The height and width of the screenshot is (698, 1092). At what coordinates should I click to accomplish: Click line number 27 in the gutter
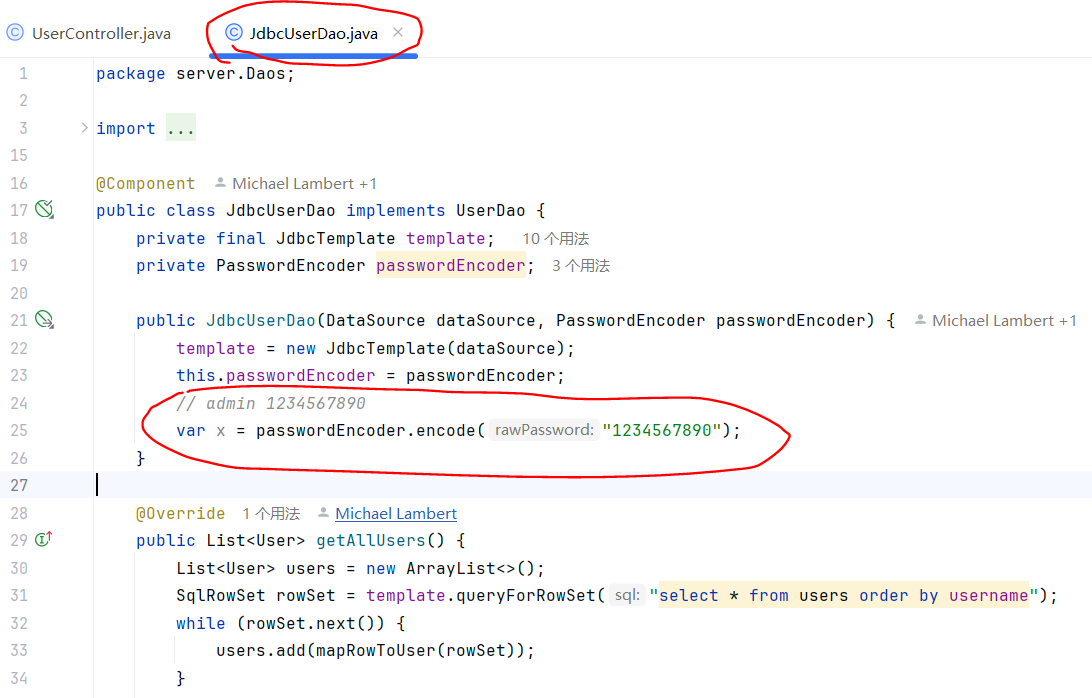point(19,485)
